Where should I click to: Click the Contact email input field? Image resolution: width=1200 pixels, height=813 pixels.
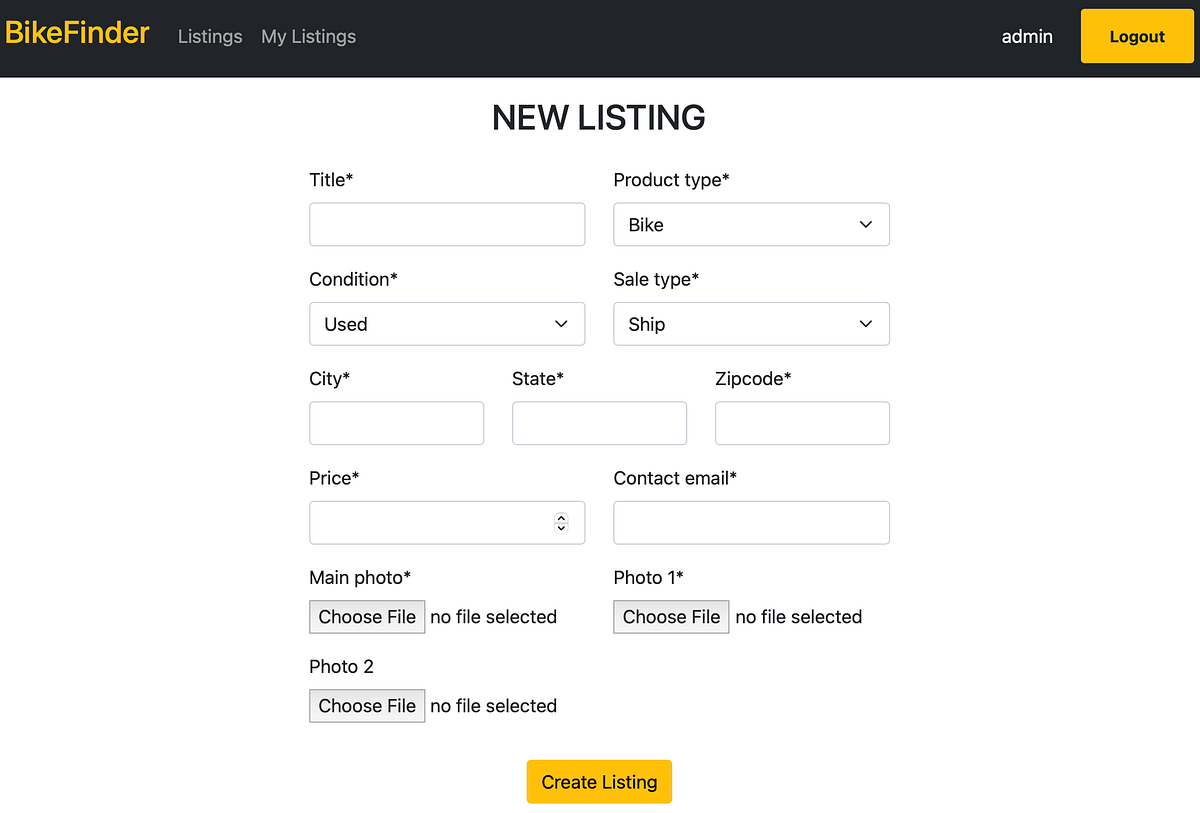751,522
